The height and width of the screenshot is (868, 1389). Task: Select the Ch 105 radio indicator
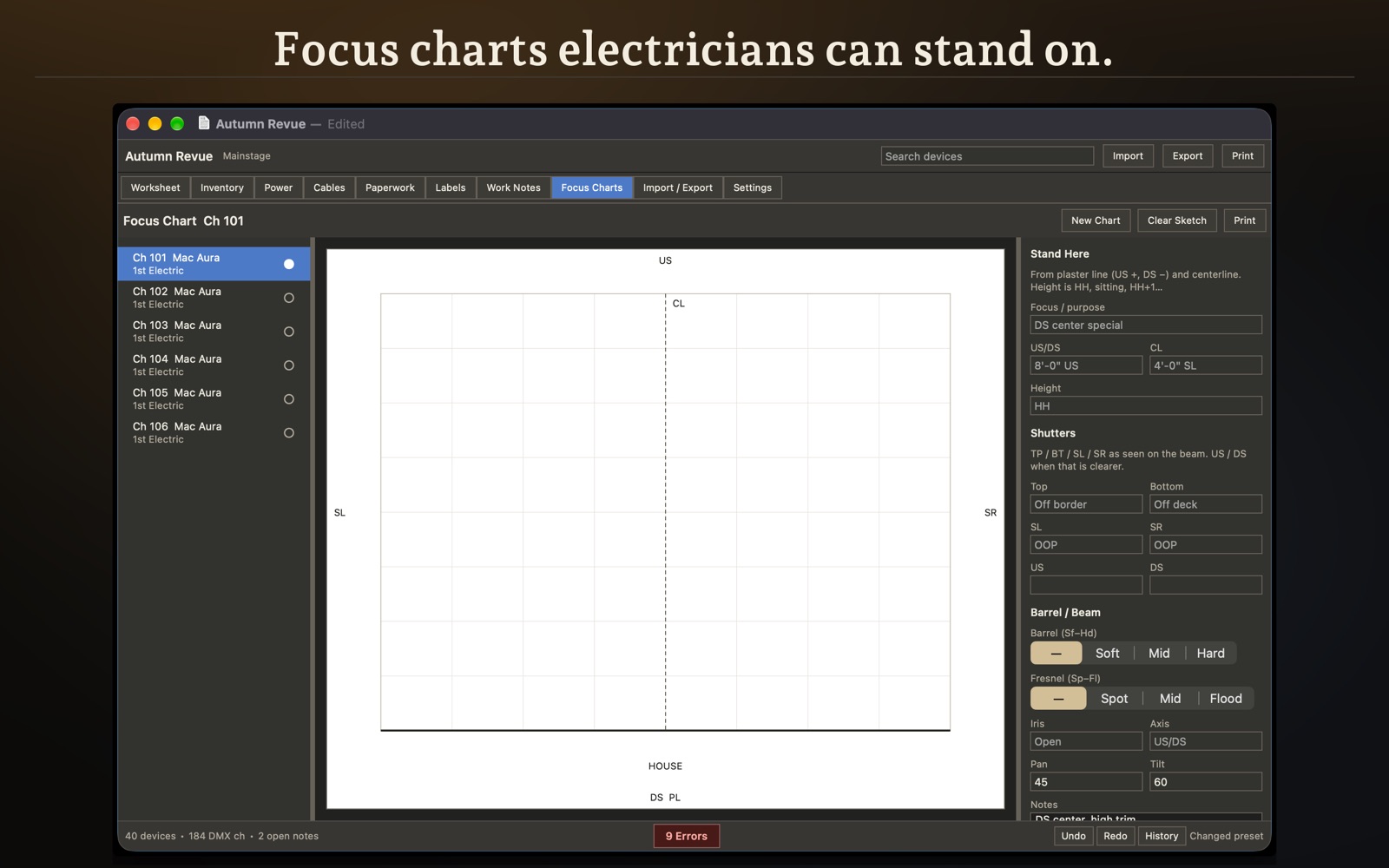289,399
